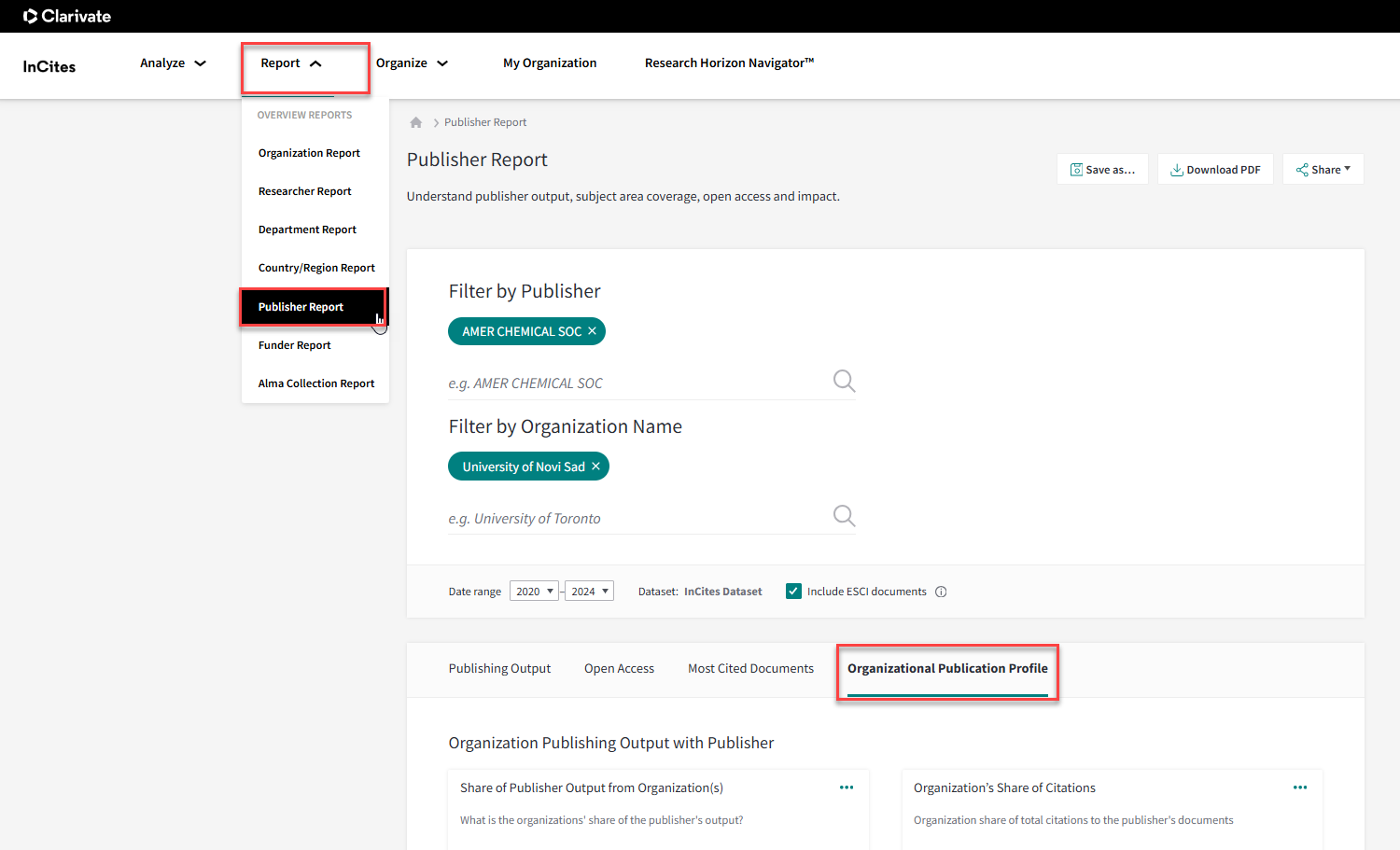Remove University of Novi Sad chip
The height and width of the screenshot is (850, 1400).
[595, 467]
